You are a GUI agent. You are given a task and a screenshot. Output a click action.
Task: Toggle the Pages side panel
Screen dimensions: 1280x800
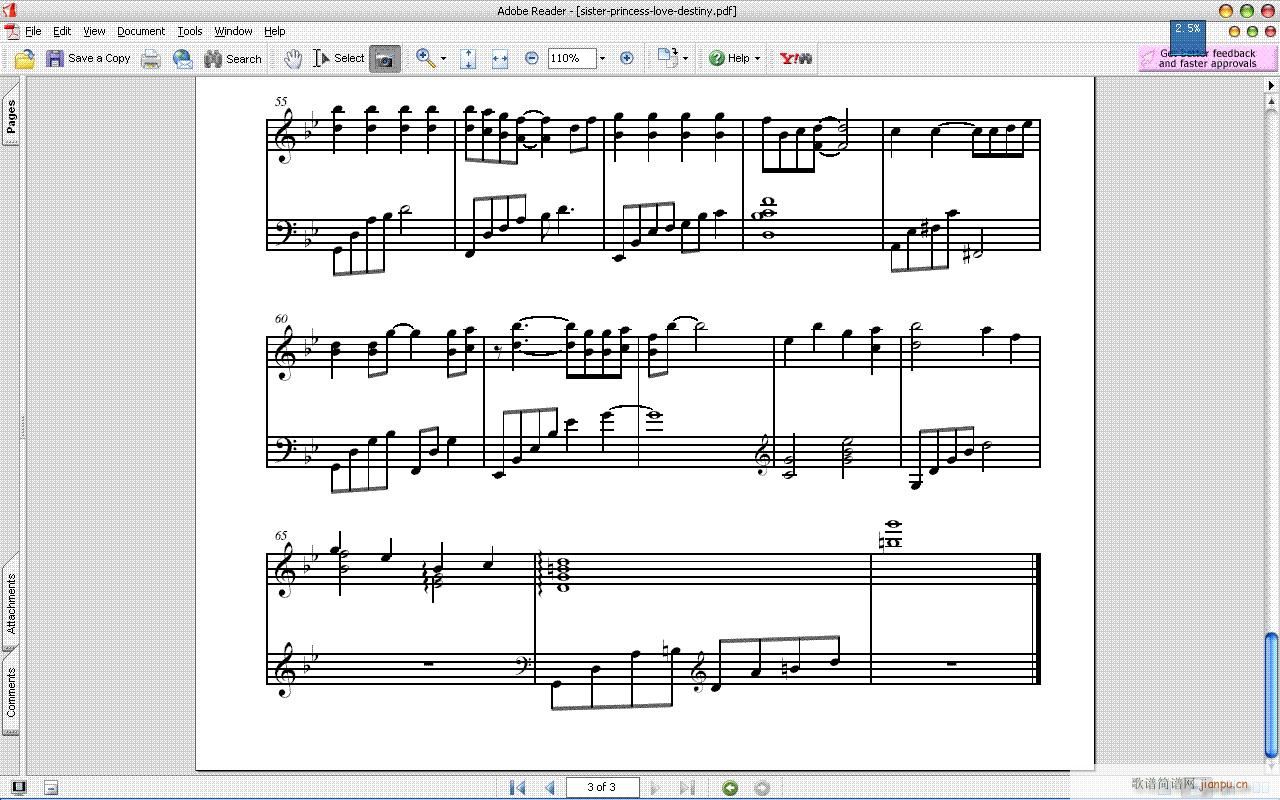tap(11, 116)
